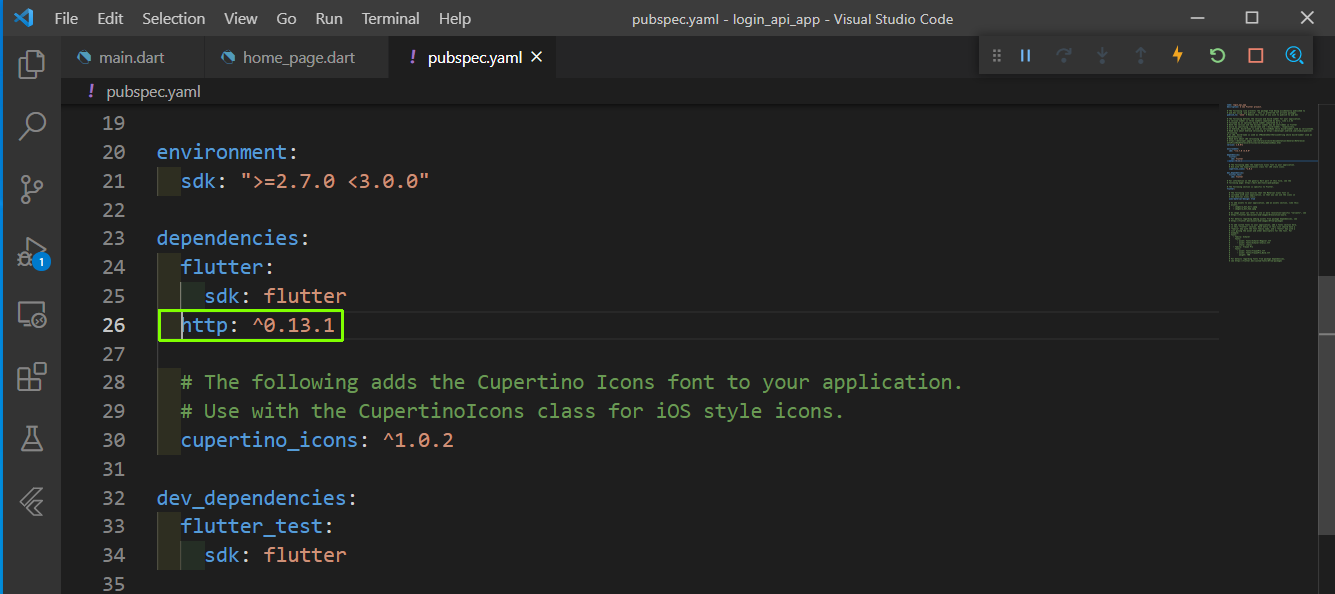
Task: Open the Go menu
Action: point(286,19)
